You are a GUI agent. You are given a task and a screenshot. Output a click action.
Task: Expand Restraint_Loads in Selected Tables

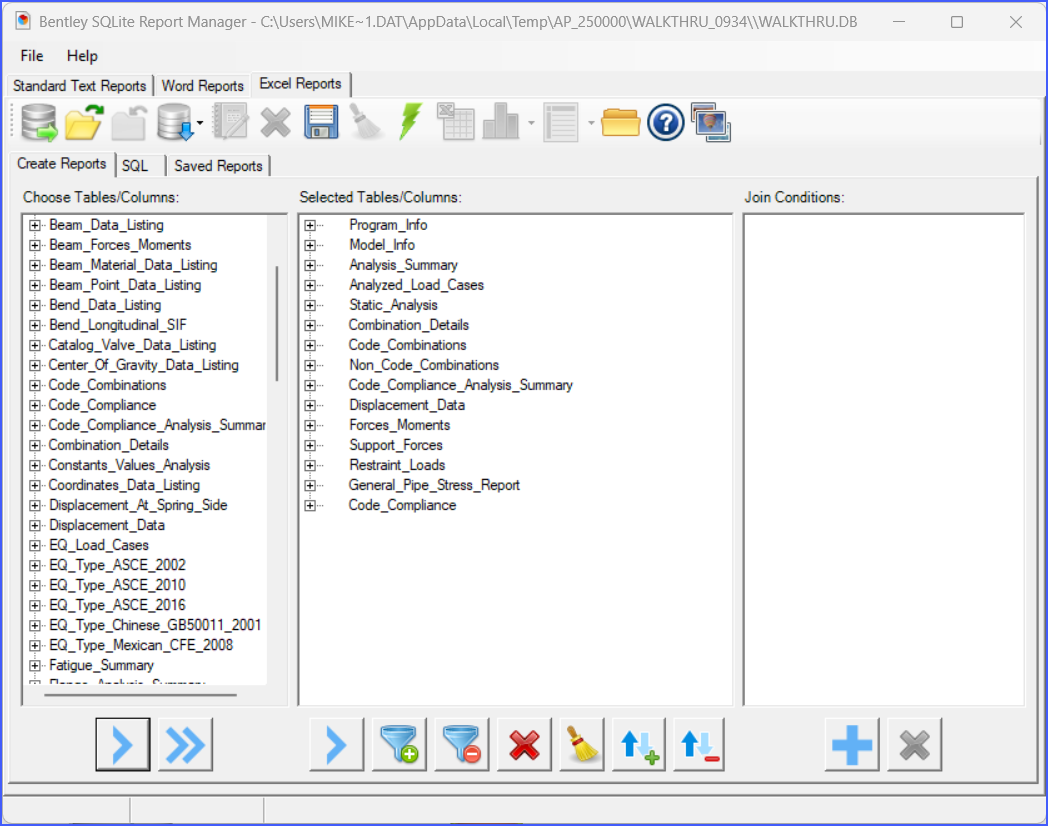point(310,466)
